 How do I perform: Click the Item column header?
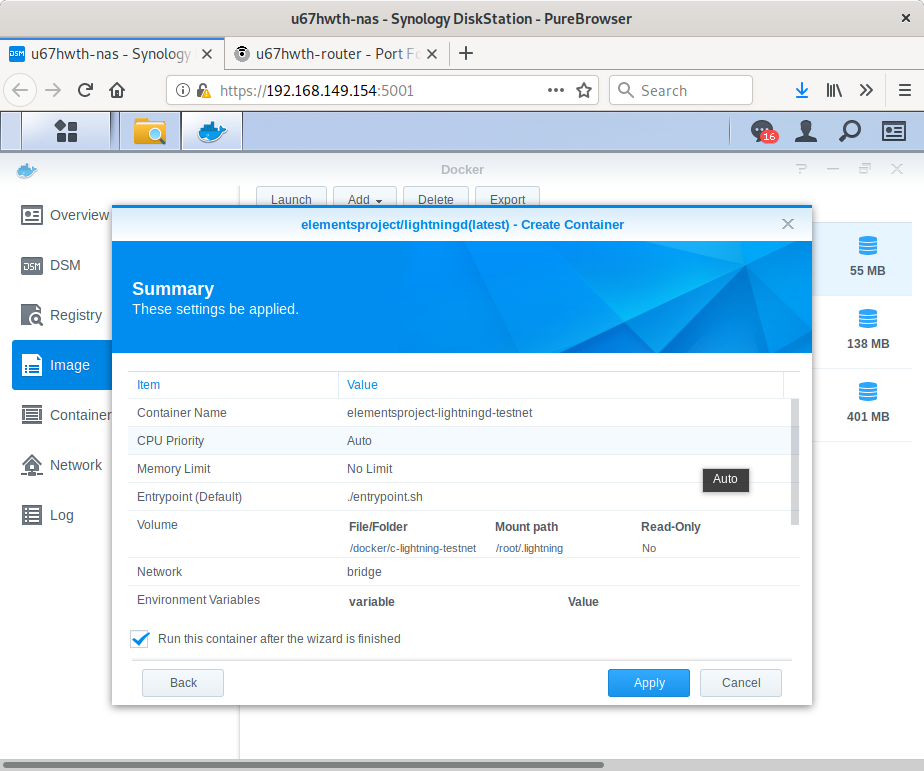[233, 385]
